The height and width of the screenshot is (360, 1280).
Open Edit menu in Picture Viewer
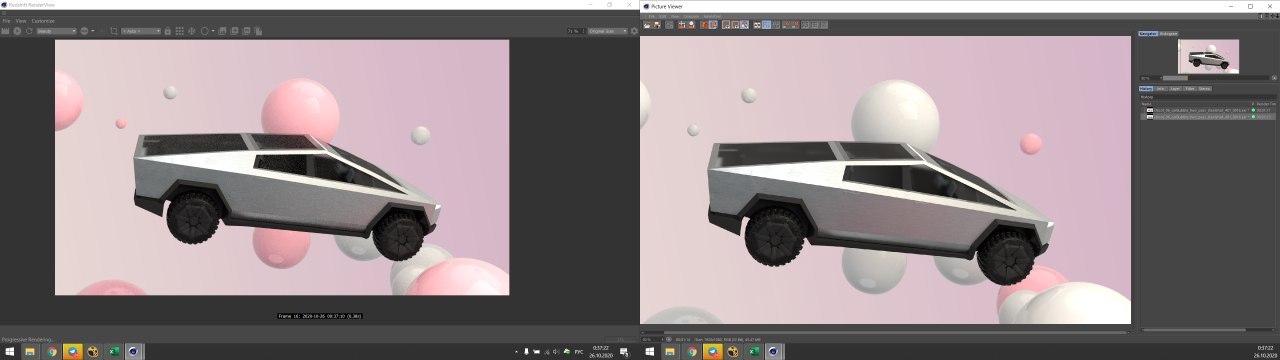tap(663, 16)
